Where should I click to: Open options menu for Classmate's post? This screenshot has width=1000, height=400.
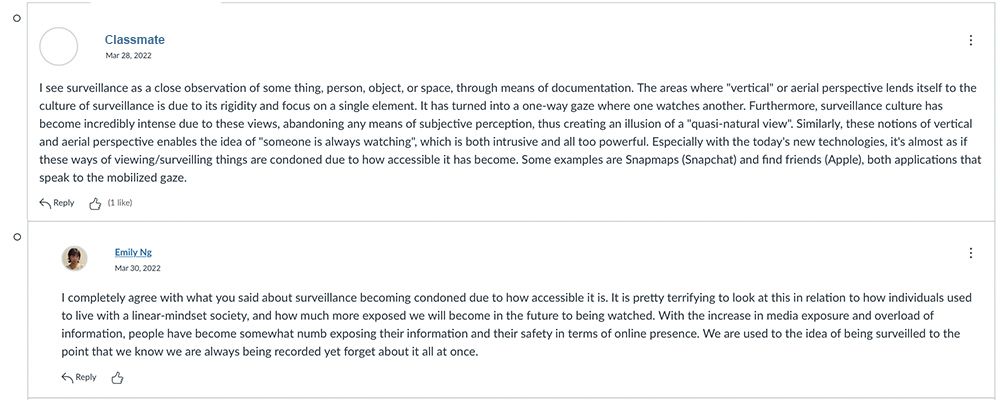(x=970, y=41)
